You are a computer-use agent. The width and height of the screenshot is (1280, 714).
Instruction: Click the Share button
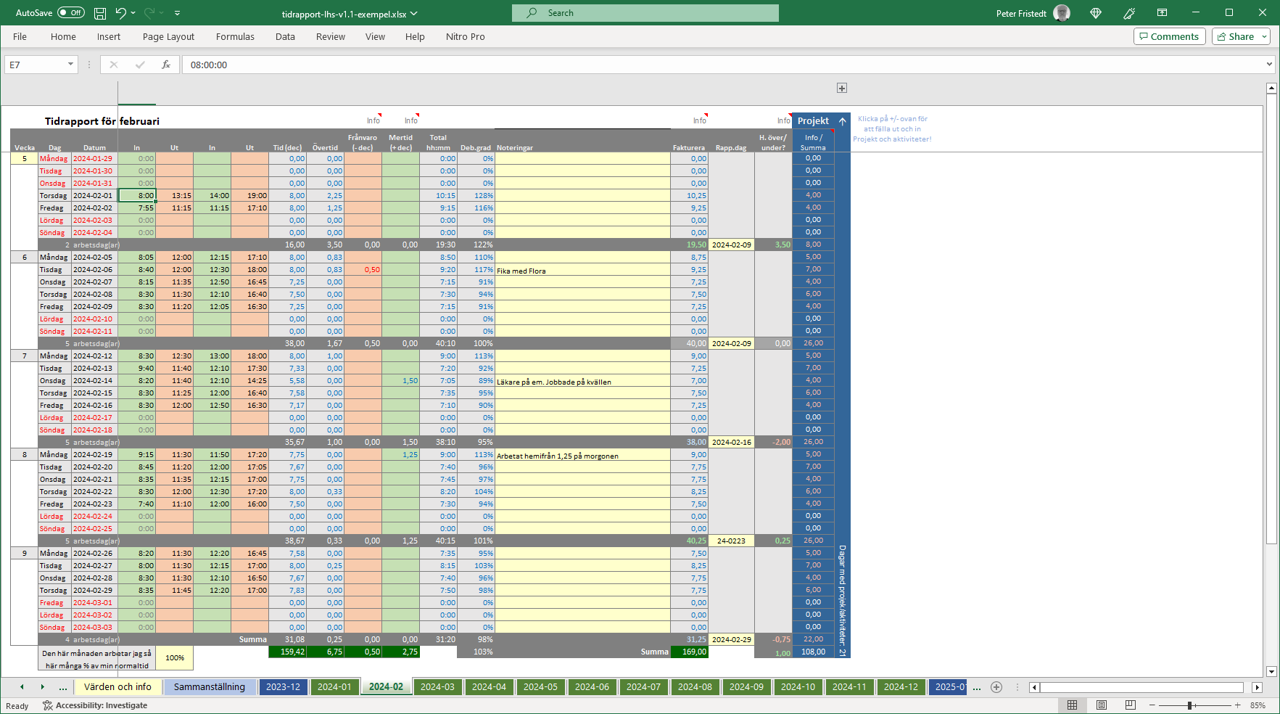tap(1240, 37)
